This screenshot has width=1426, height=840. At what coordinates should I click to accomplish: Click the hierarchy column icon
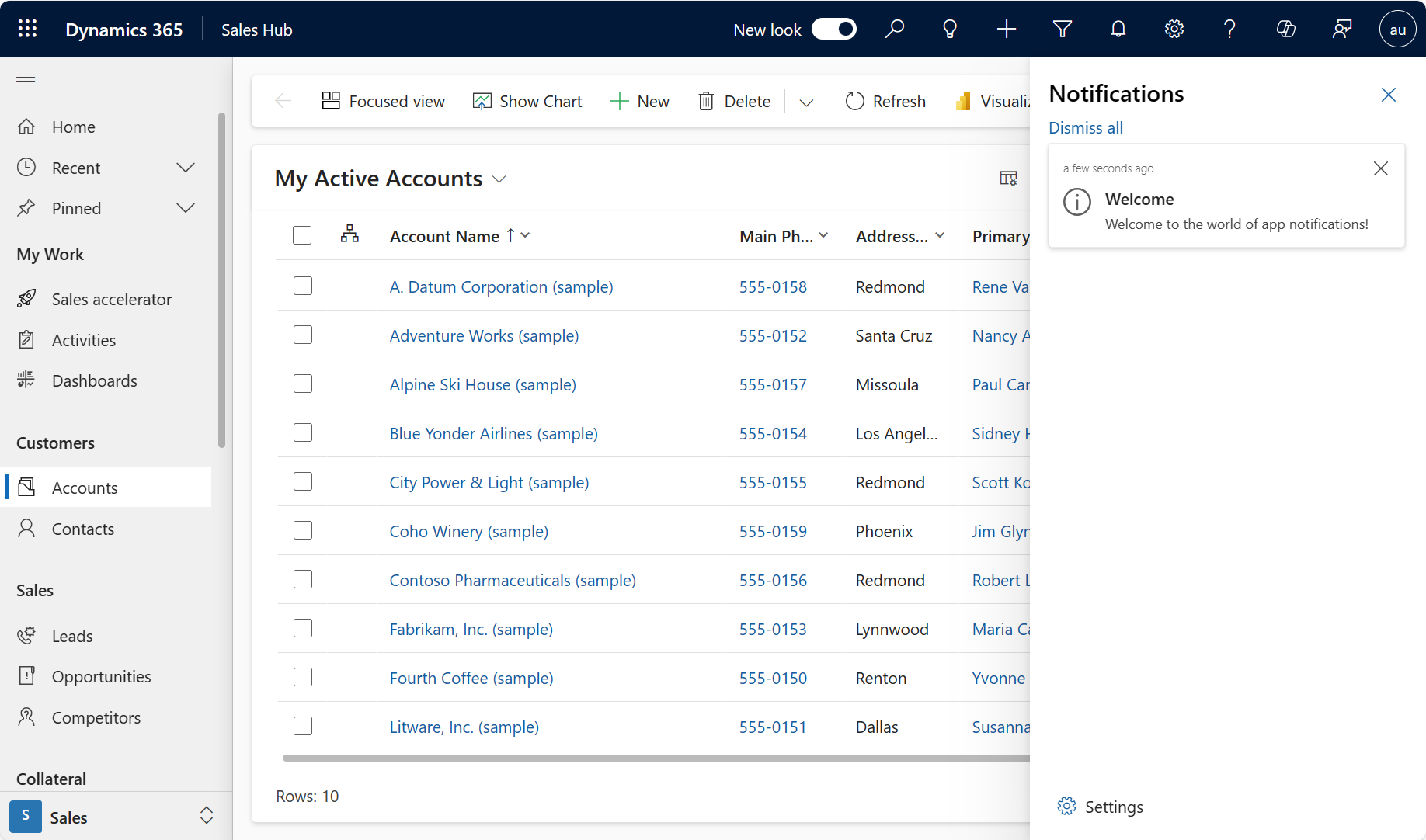[350, 234]
